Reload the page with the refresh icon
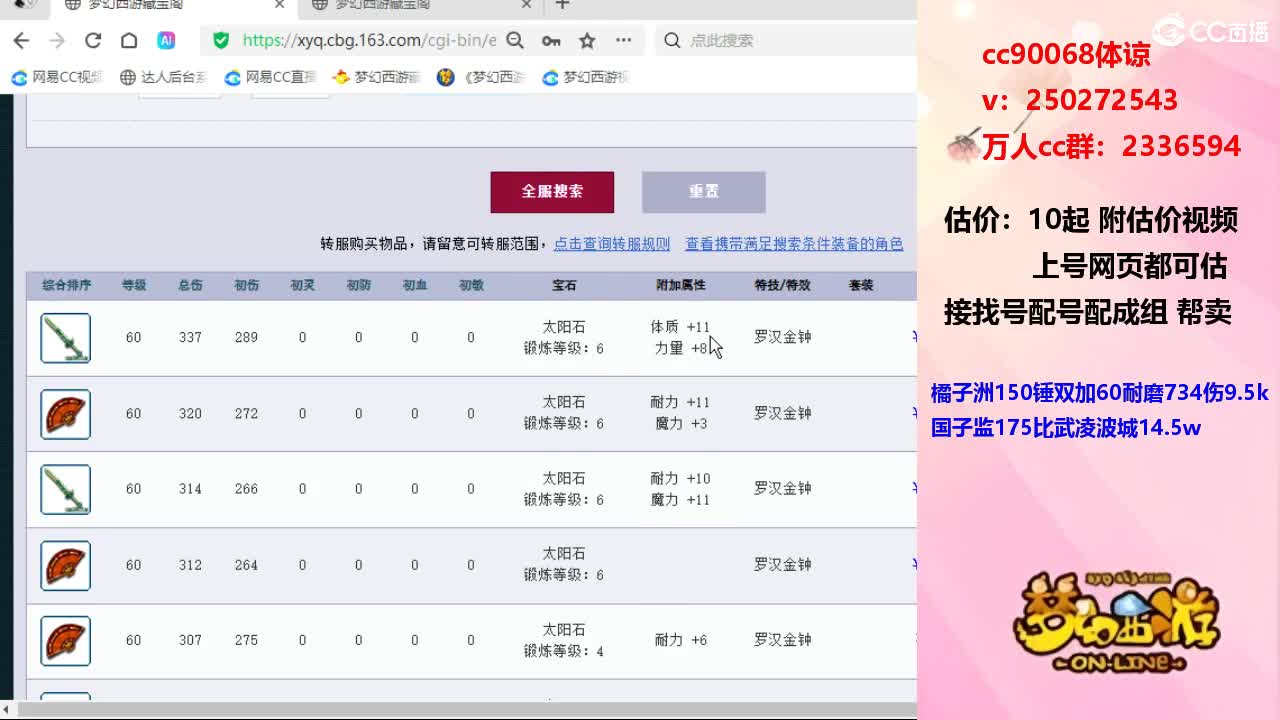The height and width of the screenshot is (720, 1280). (x=93, y=41)
